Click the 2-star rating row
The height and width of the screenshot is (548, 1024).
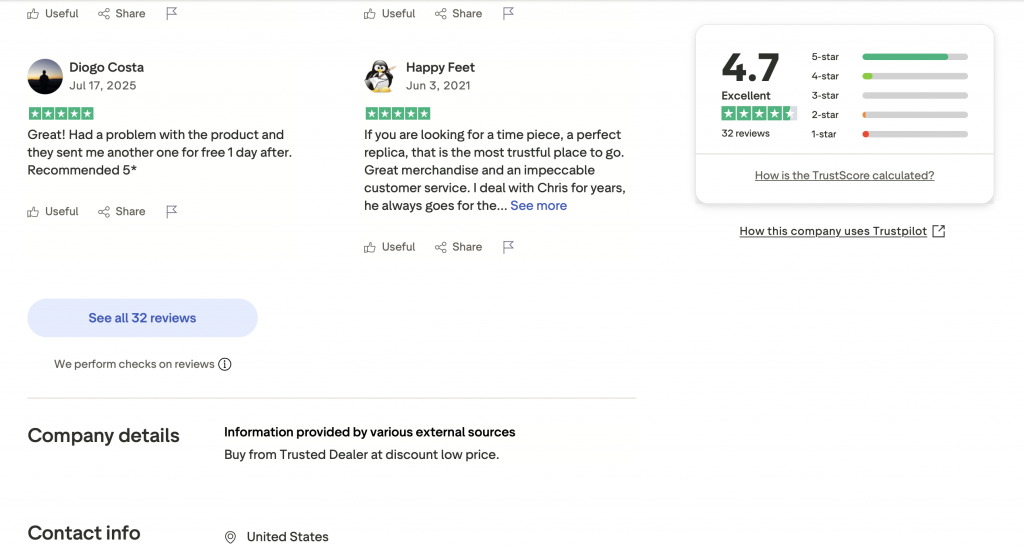coord(889,115)
